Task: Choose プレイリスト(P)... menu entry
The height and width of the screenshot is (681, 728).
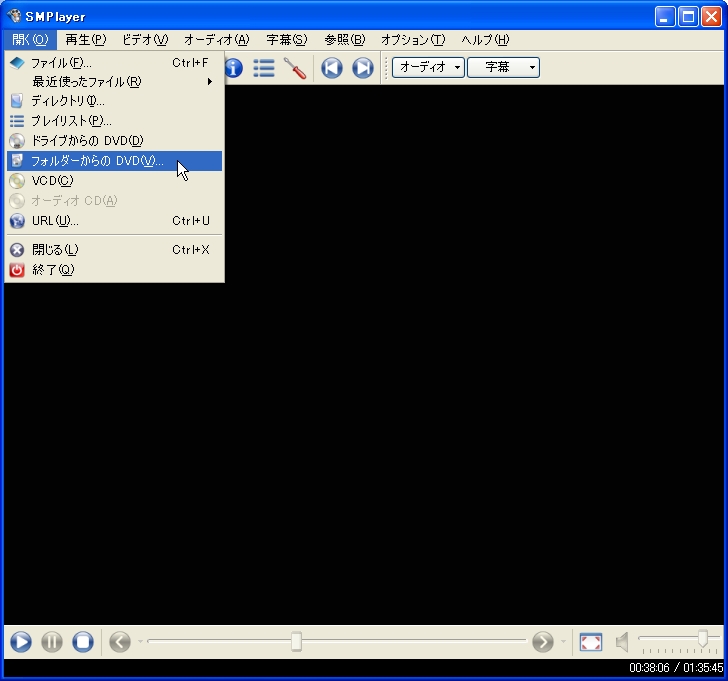Action: (114, 121)
